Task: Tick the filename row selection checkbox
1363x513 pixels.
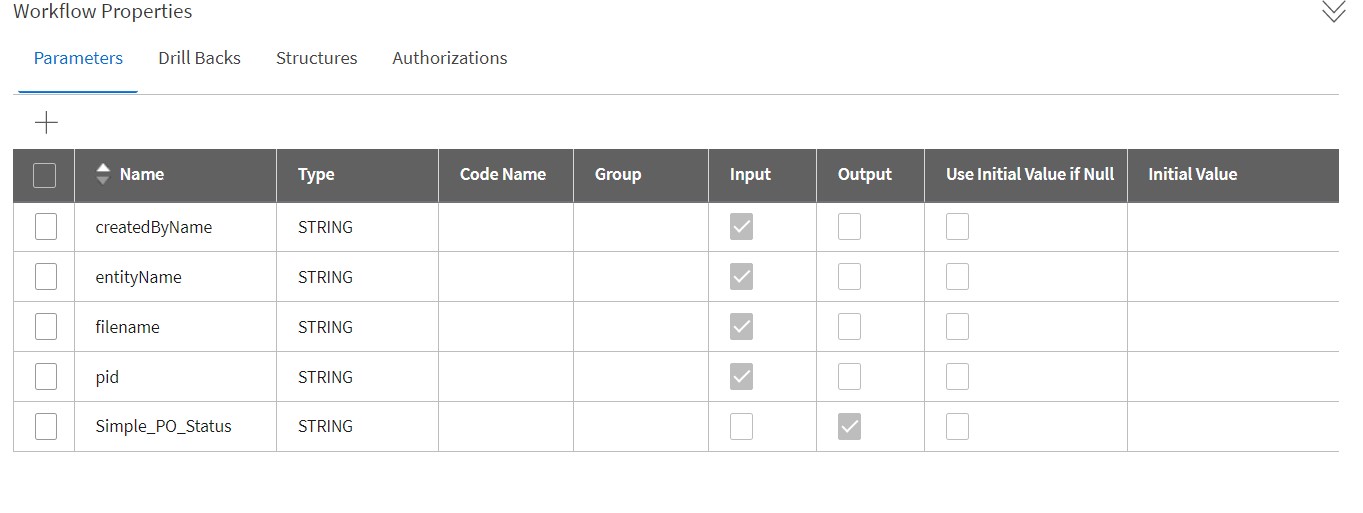Action: 46,327
